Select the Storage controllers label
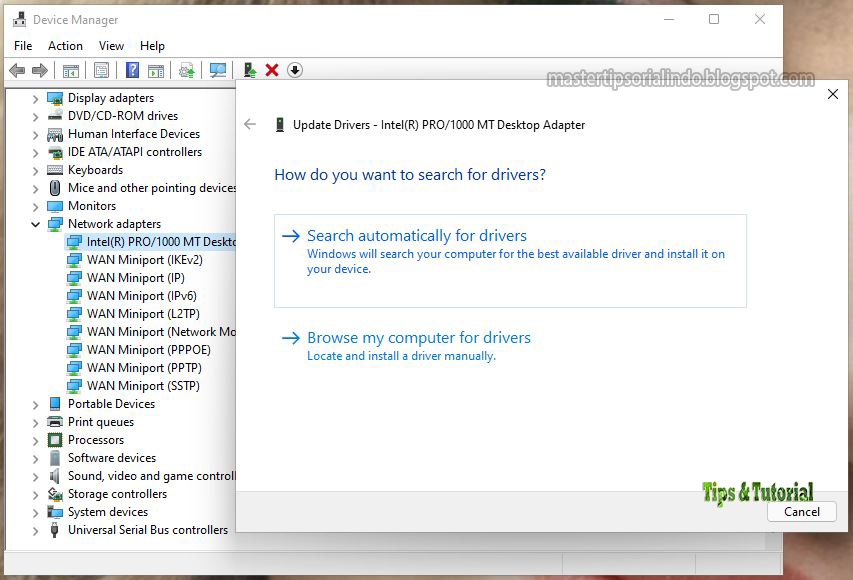The width and height of the screenshot is (853, 580). [x=118, y=494]
